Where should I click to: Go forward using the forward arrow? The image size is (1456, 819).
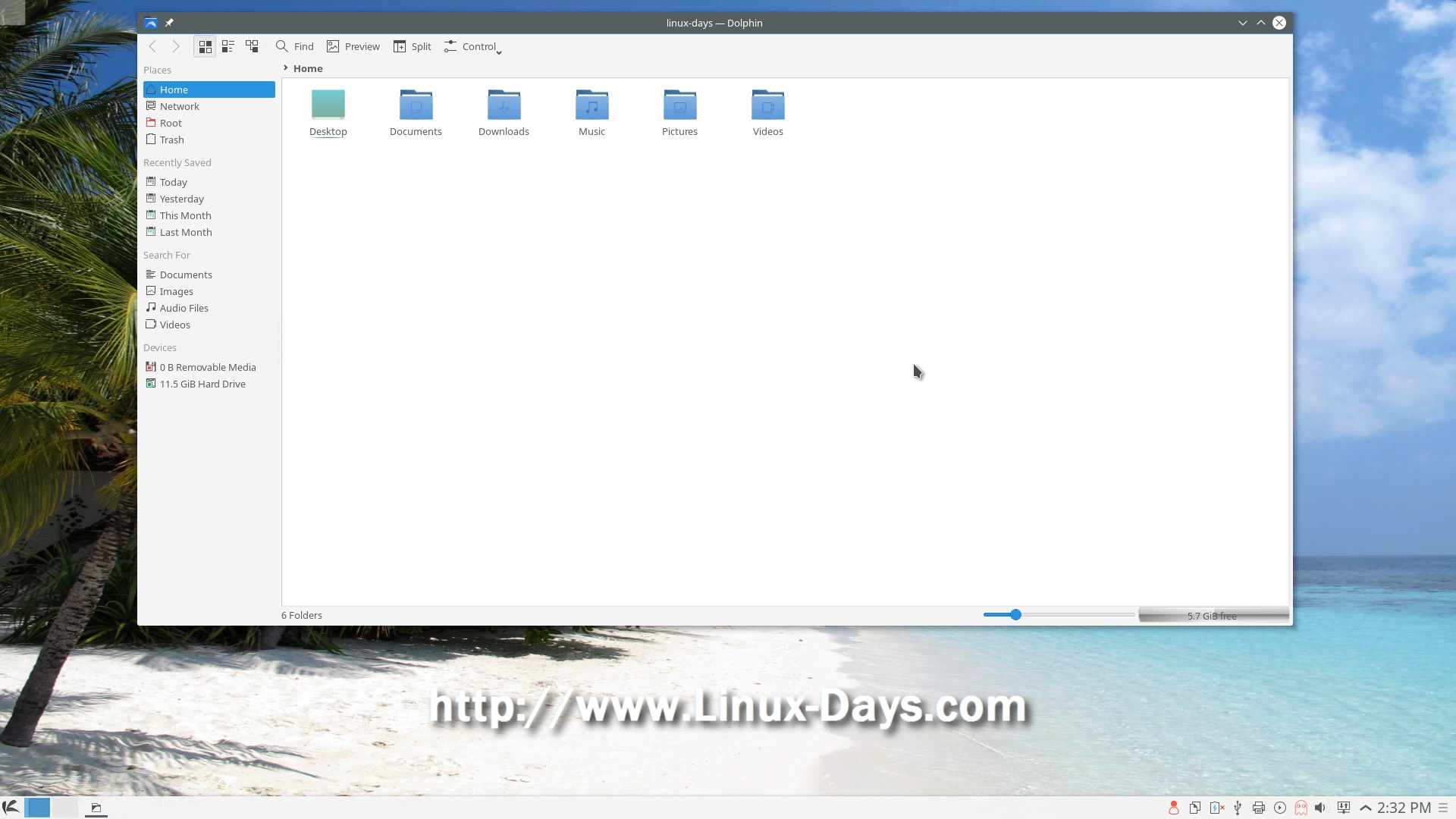click(176, 46)
